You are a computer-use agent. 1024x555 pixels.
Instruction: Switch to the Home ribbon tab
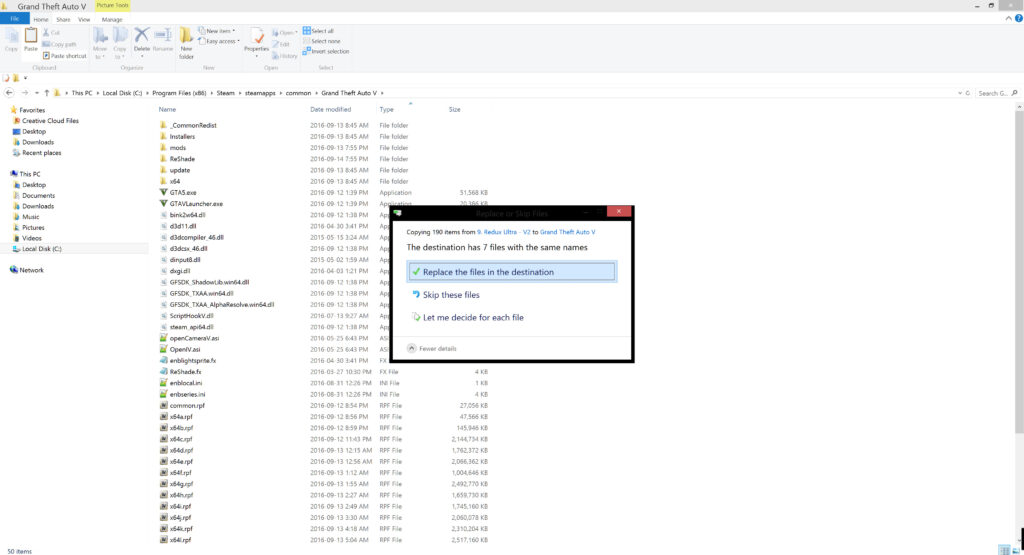tap(40, 20)
